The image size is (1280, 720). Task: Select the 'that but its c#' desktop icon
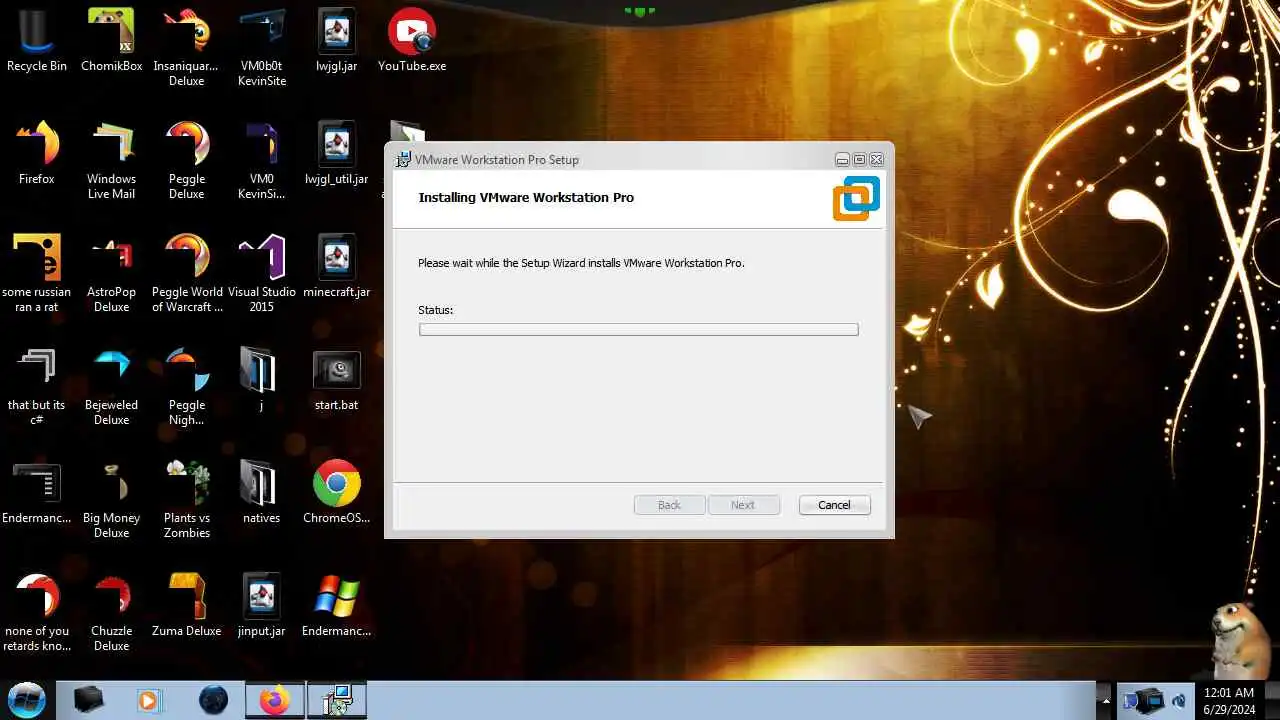(x=36, y=386)
